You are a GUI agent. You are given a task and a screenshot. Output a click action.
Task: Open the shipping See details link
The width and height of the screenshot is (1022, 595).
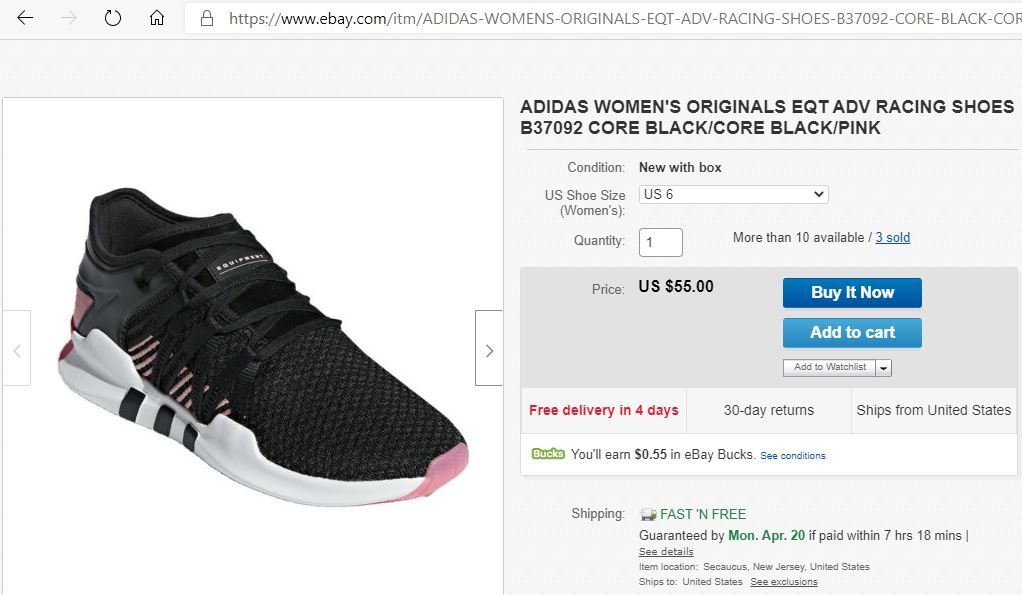tap(666, 552)
